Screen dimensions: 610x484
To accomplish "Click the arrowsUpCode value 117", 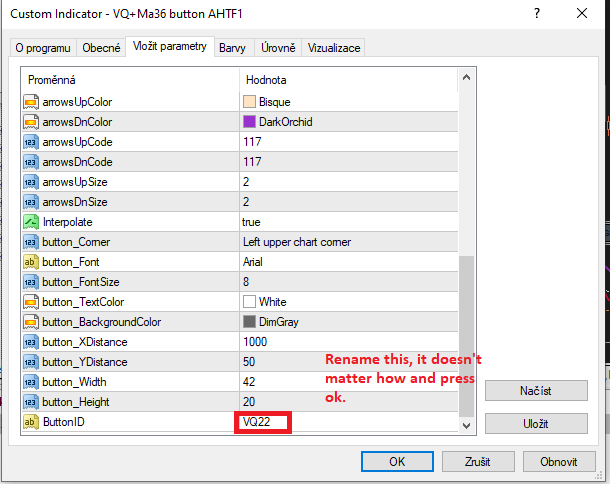I will (x=252, y=142).
